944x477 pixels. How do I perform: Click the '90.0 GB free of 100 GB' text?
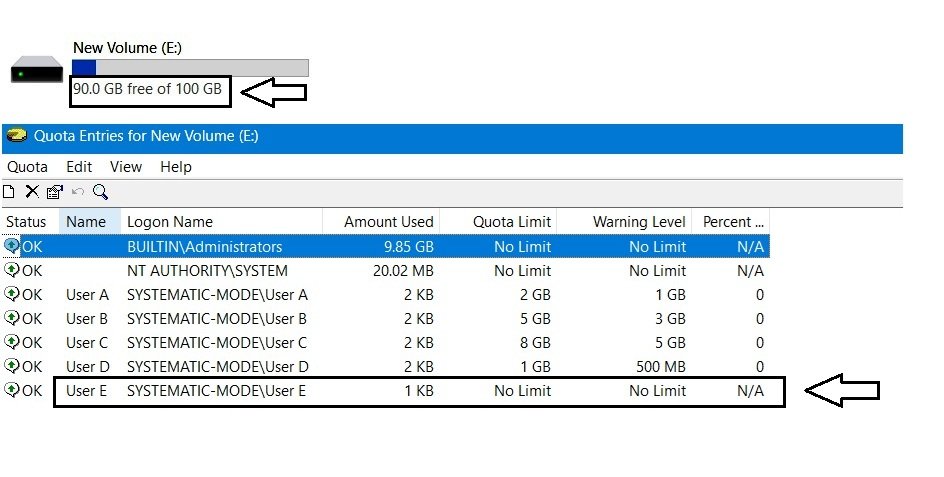(x=148, y=89)
